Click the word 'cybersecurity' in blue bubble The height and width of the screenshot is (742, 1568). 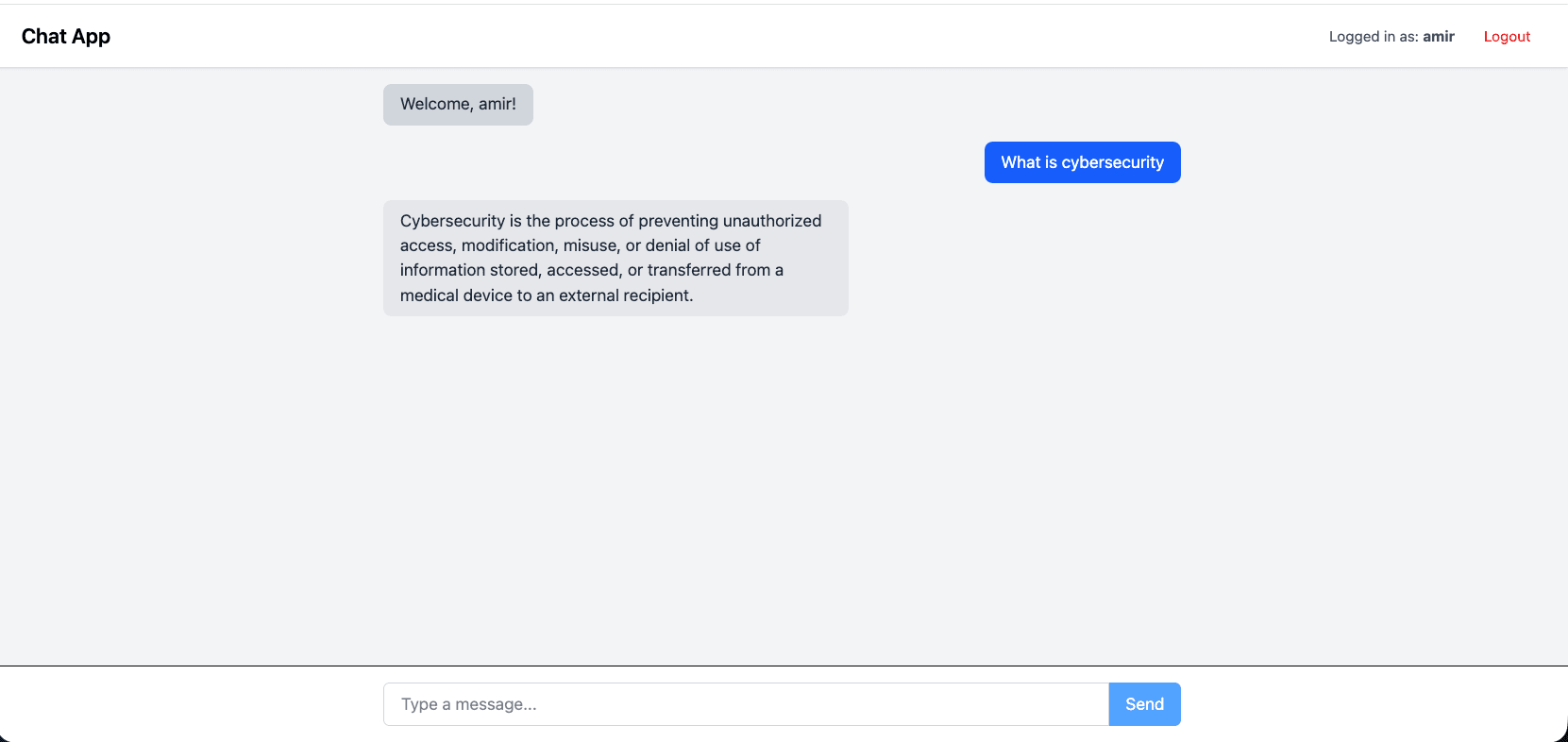1112,162
